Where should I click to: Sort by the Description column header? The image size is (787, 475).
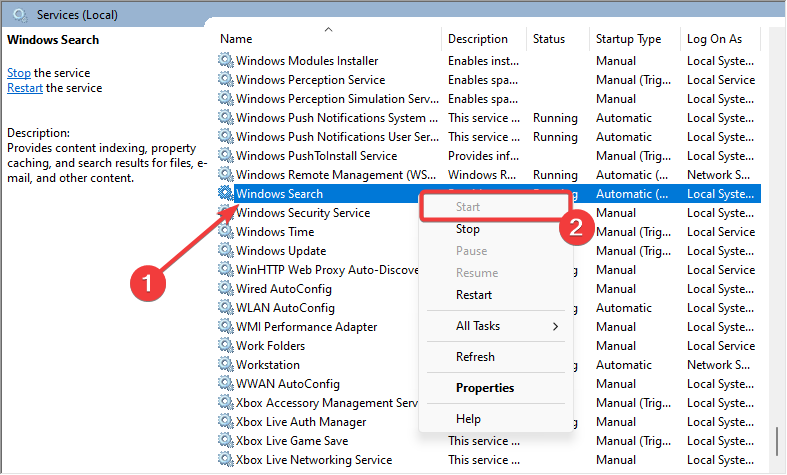(x=477, y=39)
